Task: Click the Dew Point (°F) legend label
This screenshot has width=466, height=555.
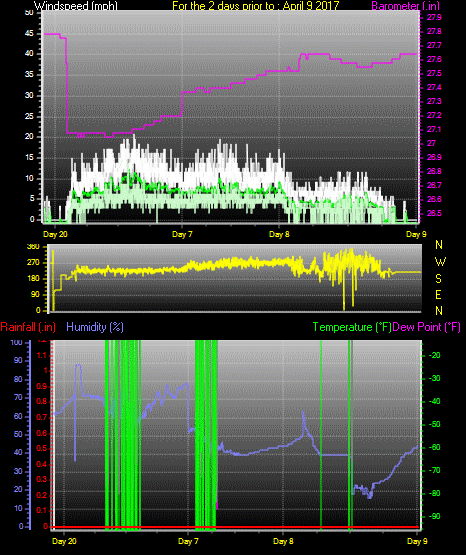Action: point(427,327)
